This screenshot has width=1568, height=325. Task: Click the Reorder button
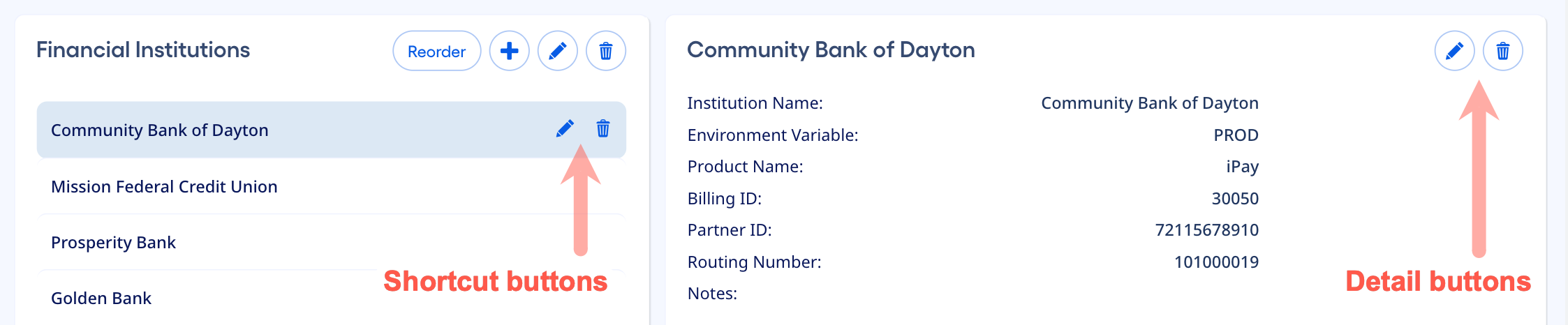(x=436, y=51)
